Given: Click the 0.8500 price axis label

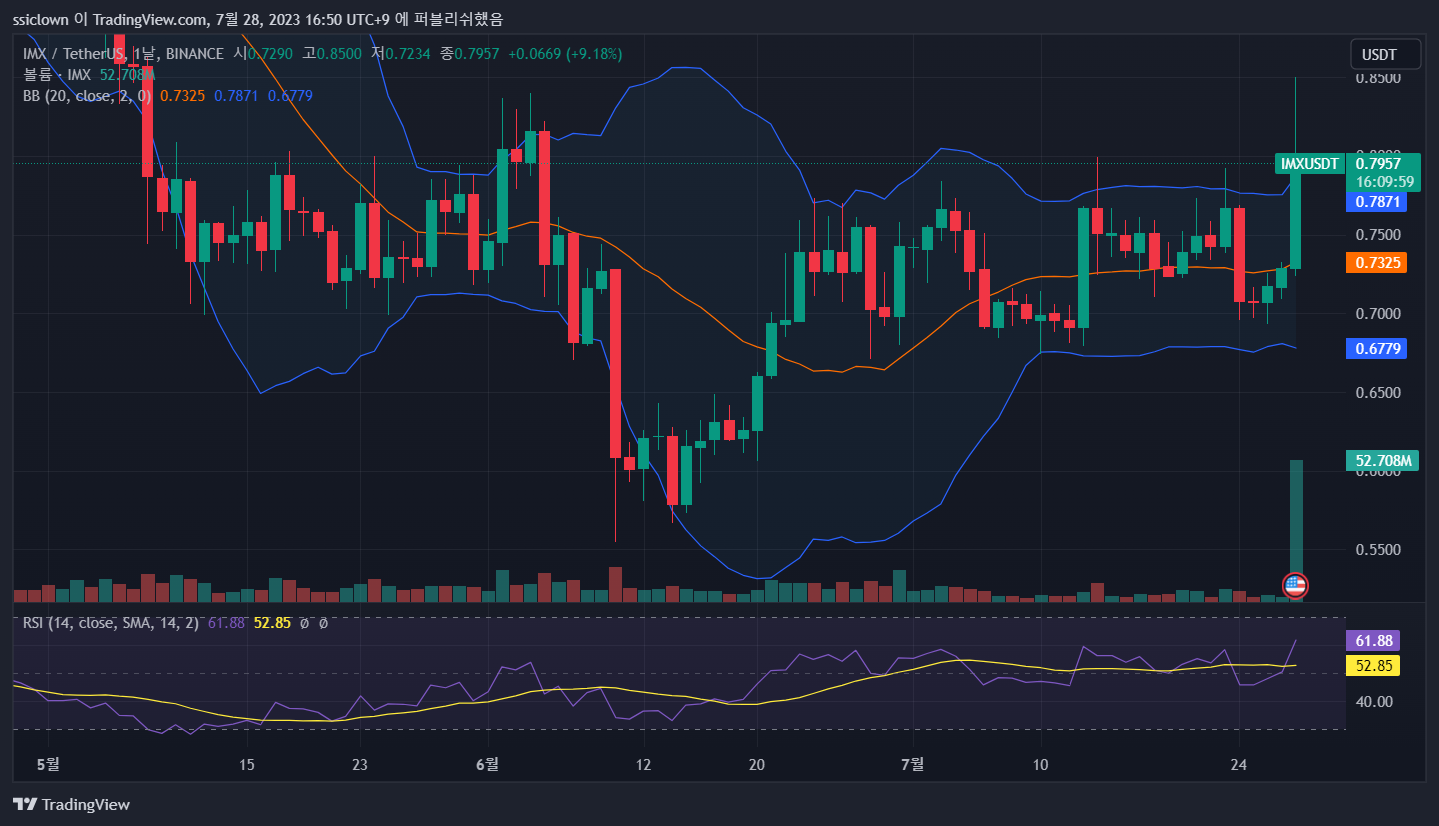Looking at the screenshot, I should [x=1378, y=78].
